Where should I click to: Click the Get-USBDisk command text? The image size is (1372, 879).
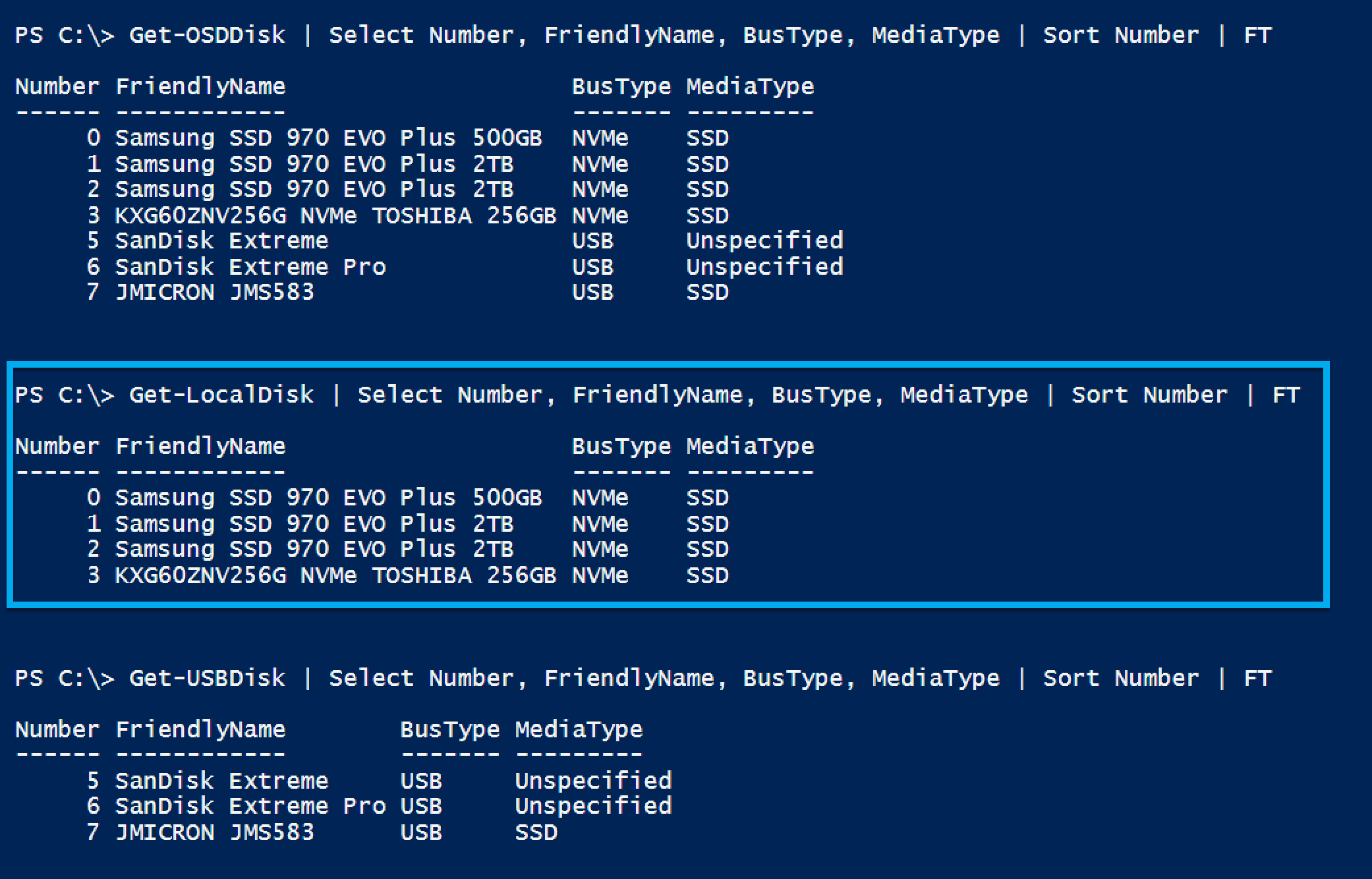207,678
